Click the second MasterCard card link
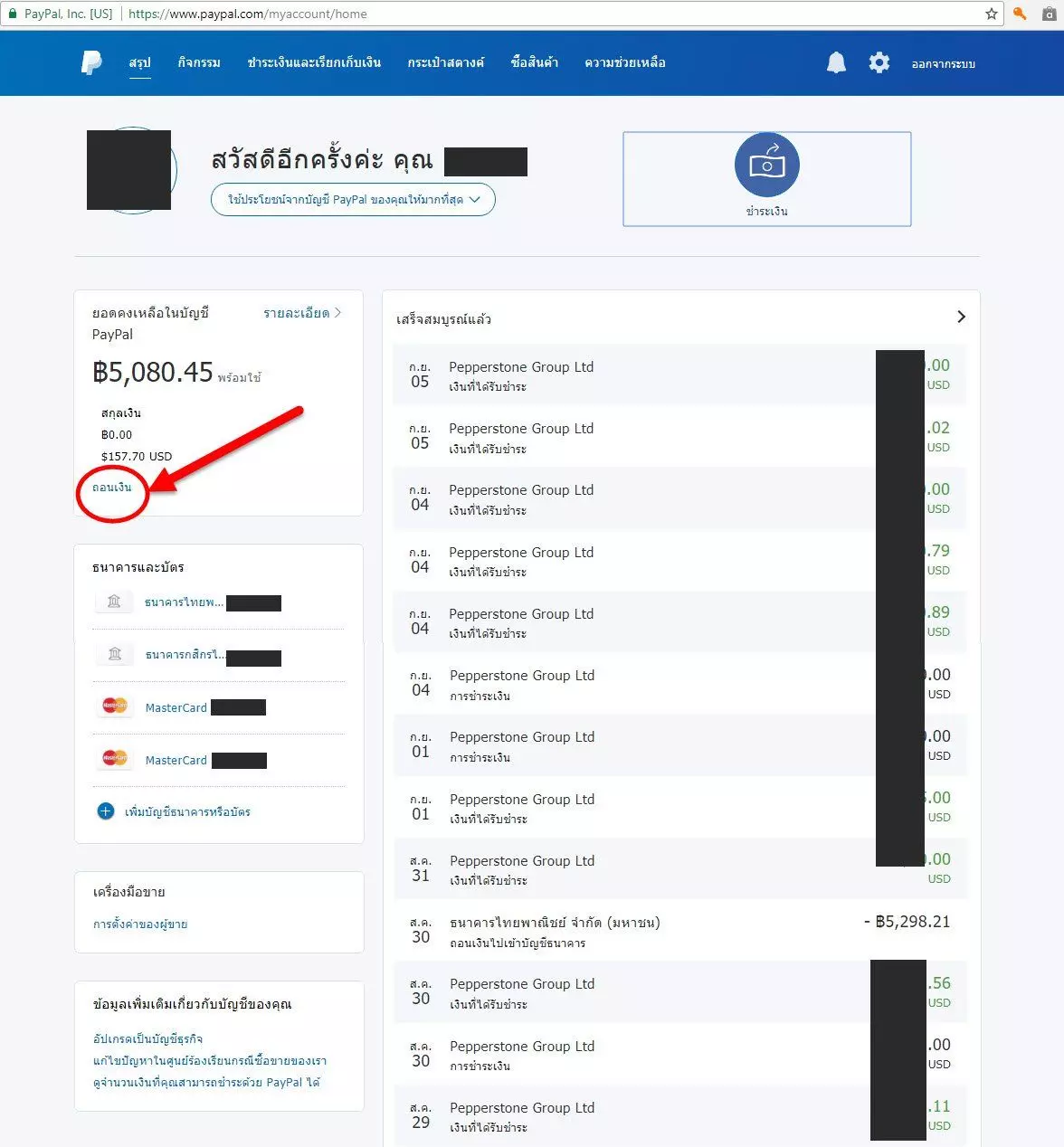Viewport: 1064px width, 1147px height. click(176, 760)
